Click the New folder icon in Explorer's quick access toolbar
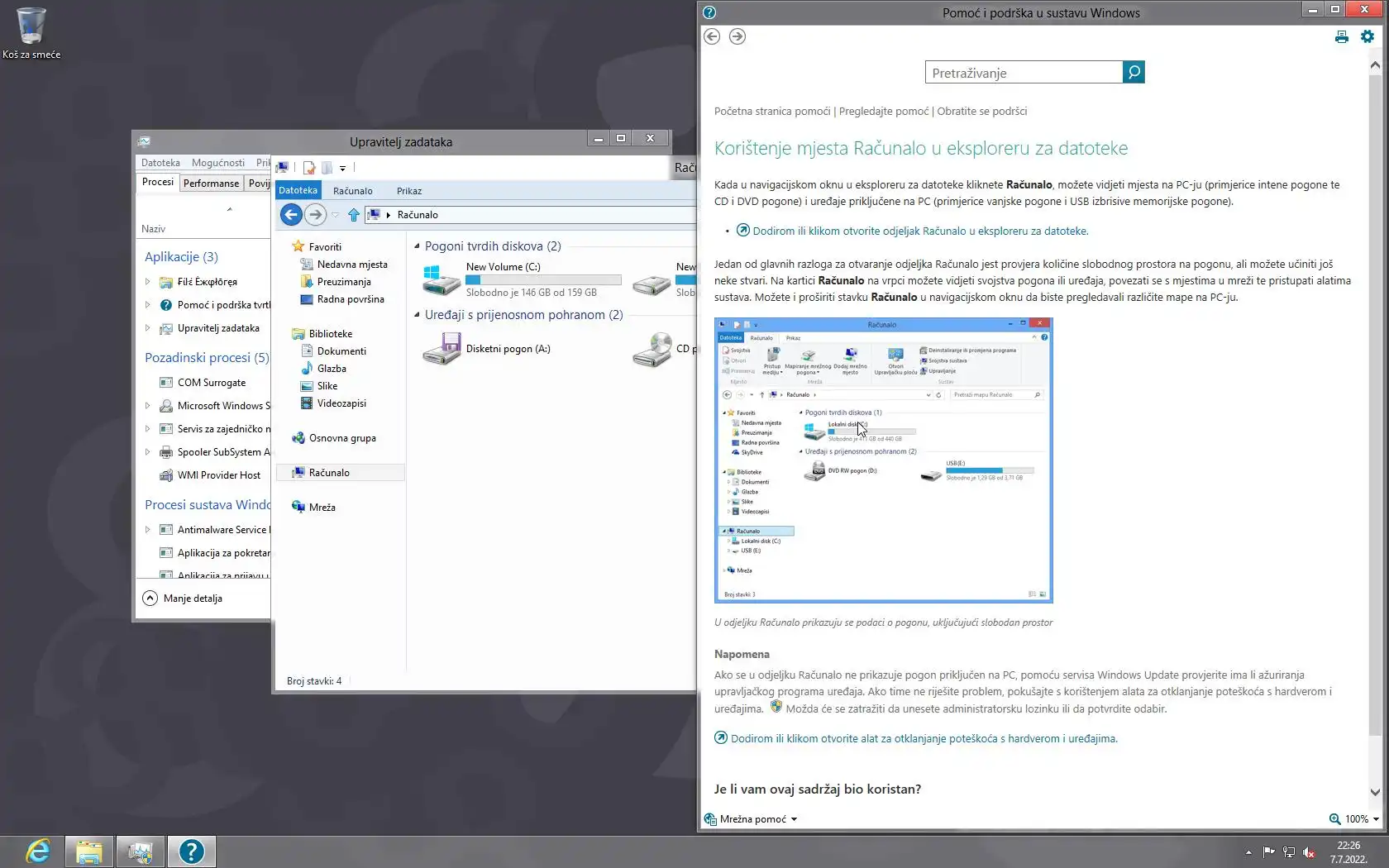Screen dimensions: 1389x868 327,168
